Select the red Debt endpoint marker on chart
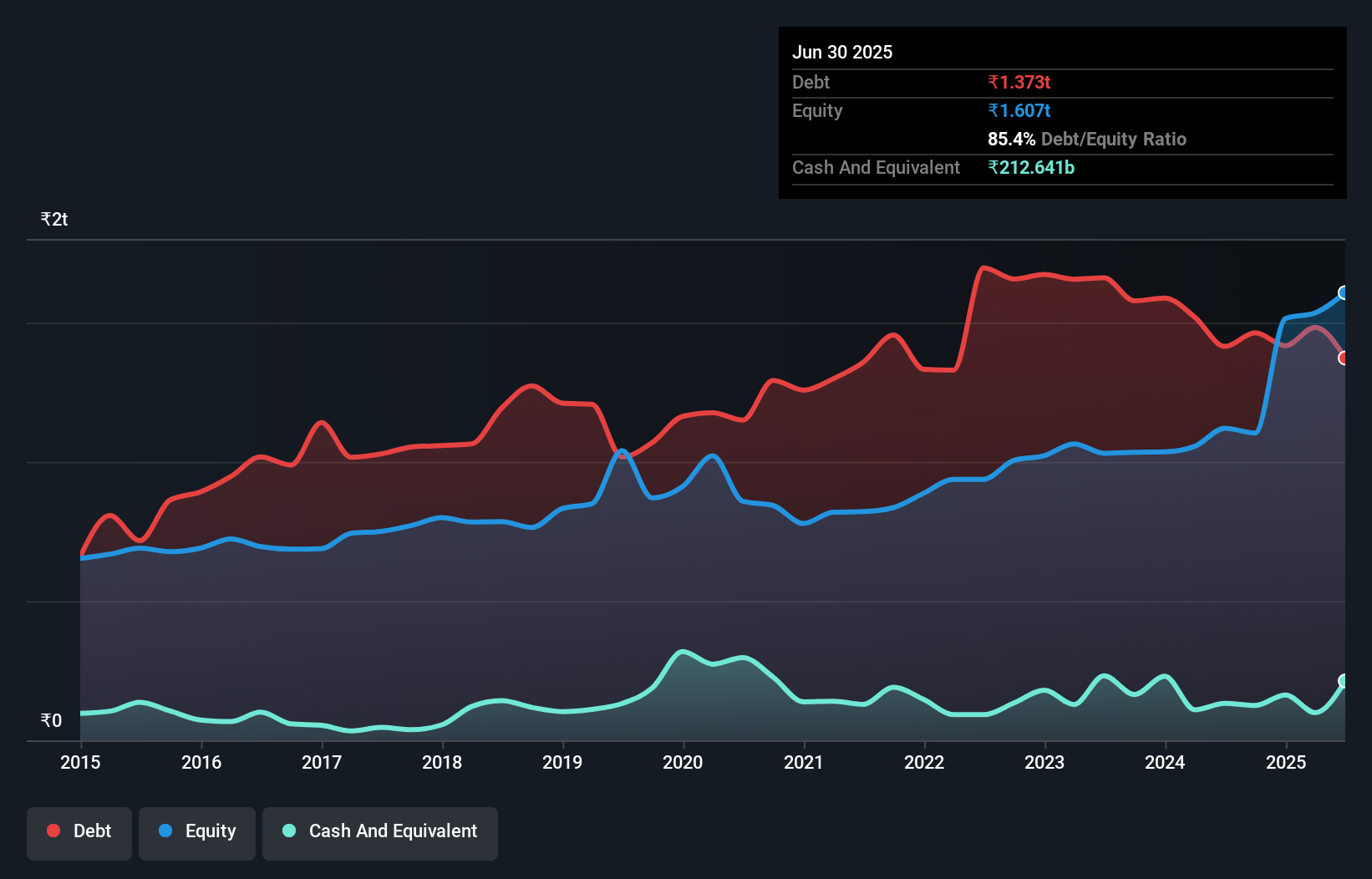1372x879 pixels. point(1344,358)
